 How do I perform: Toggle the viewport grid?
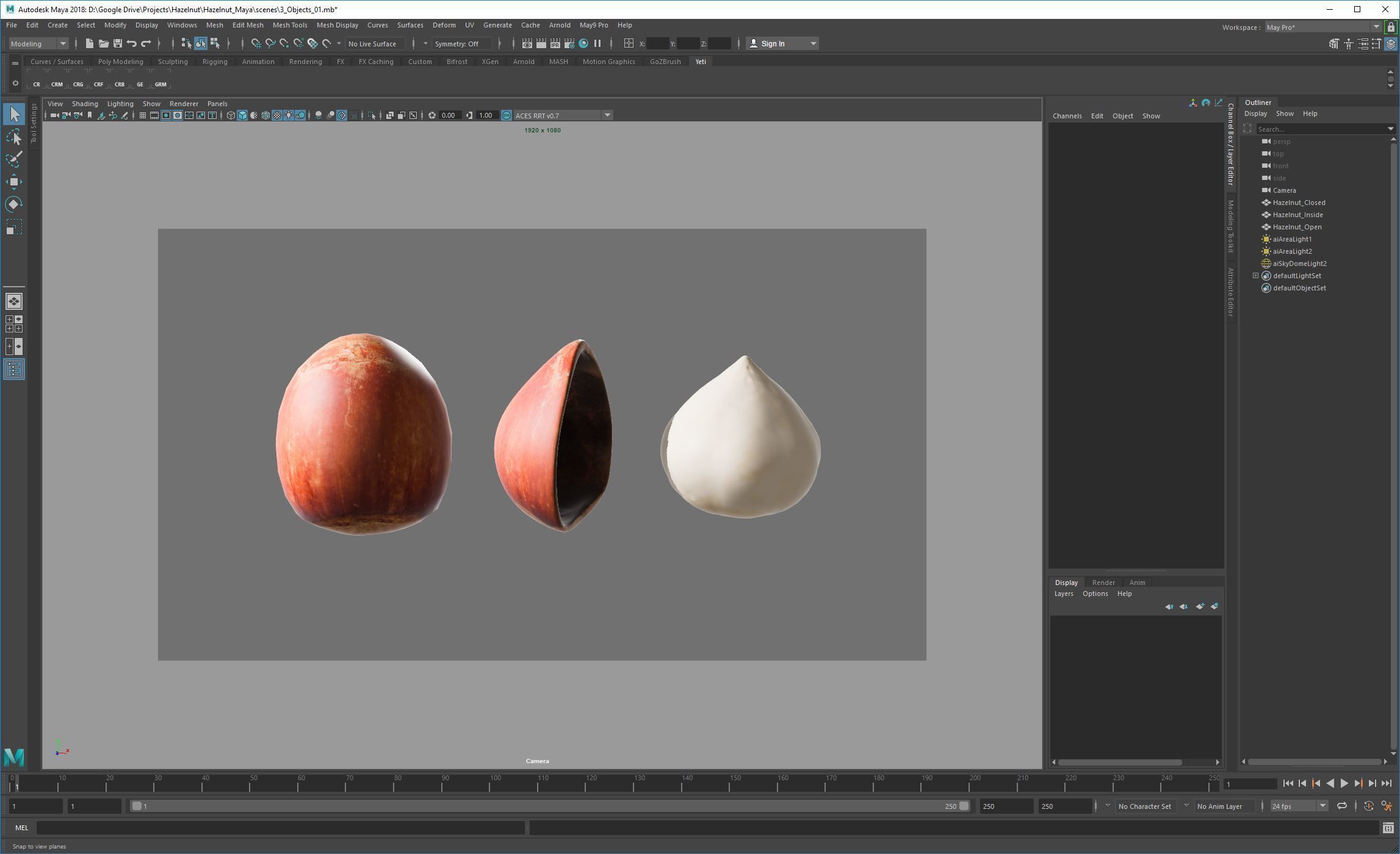[142, 115]
